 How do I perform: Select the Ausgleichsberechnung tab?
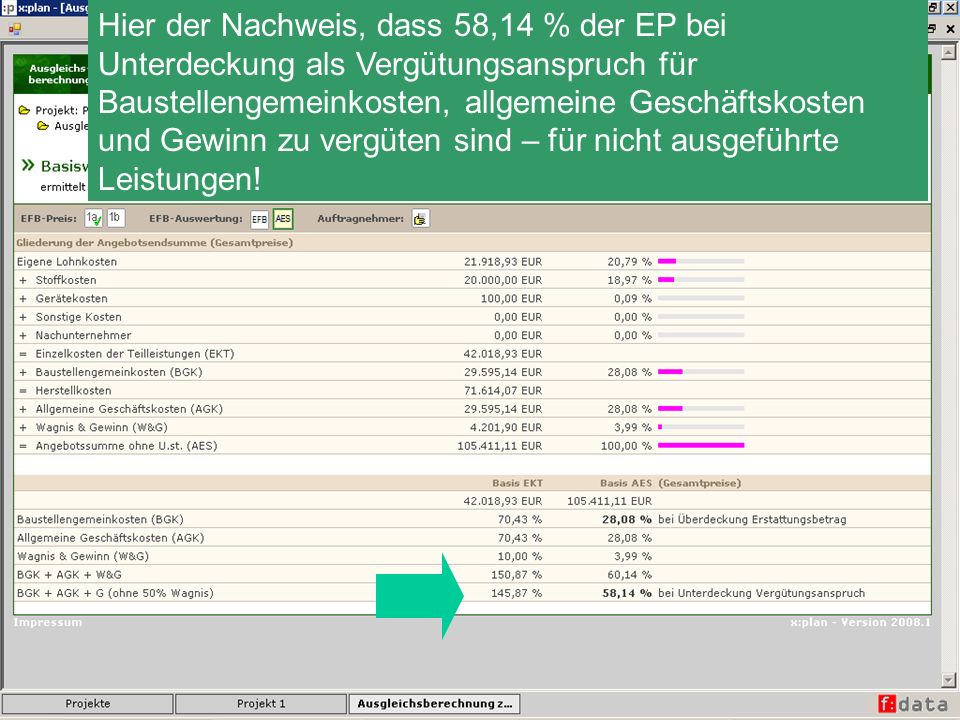pos(435,704)
